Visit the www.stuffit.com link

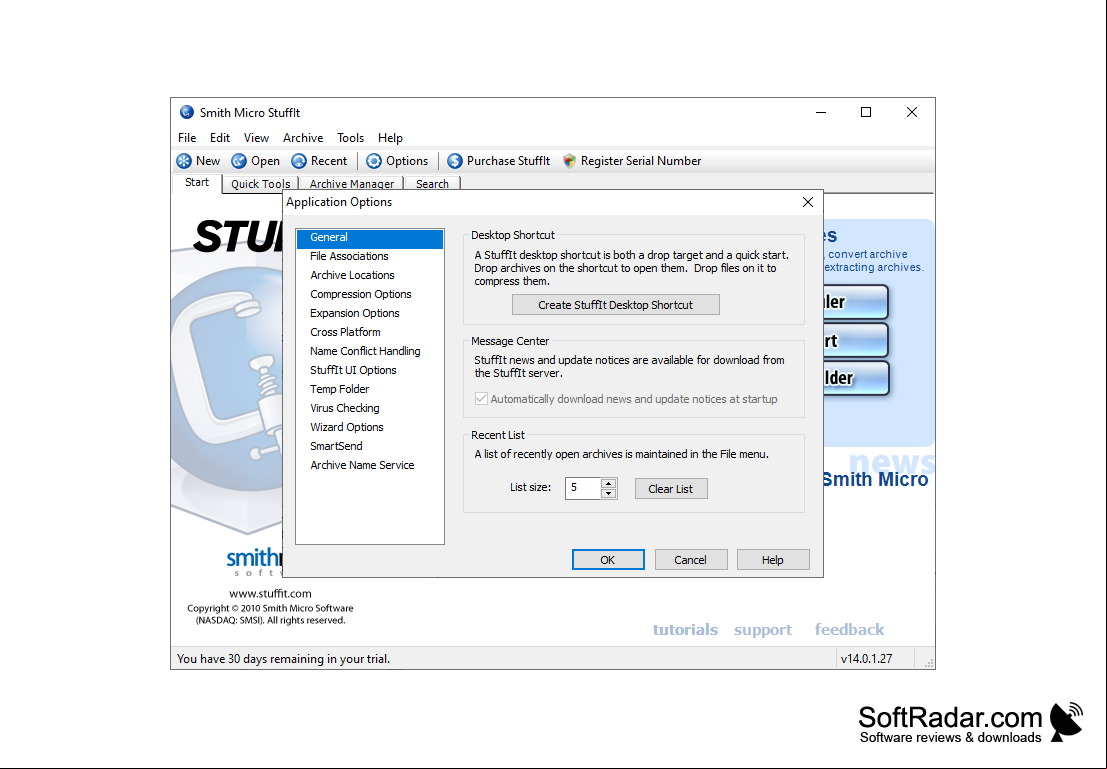[x=270, y=594]
